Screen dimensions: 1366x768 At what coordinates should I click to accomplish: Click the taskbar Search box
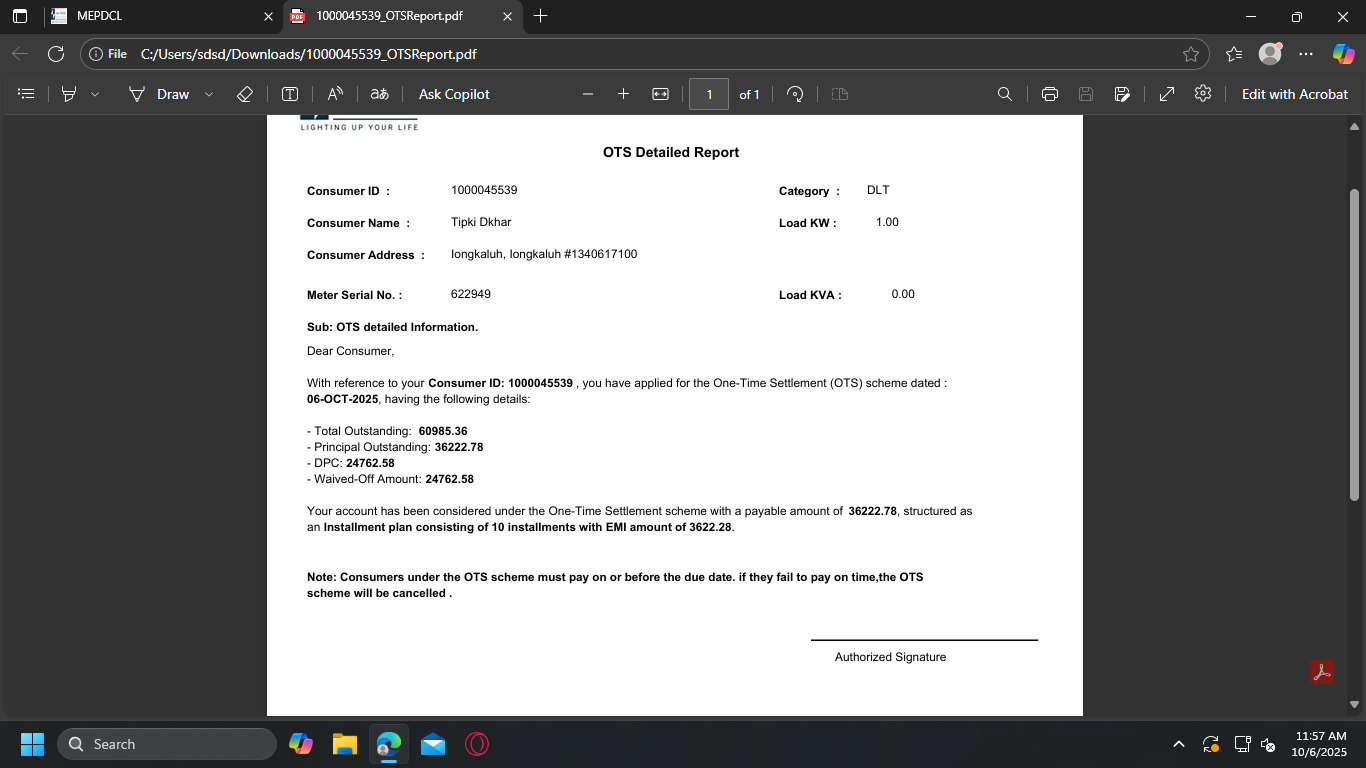click(166, 744)
